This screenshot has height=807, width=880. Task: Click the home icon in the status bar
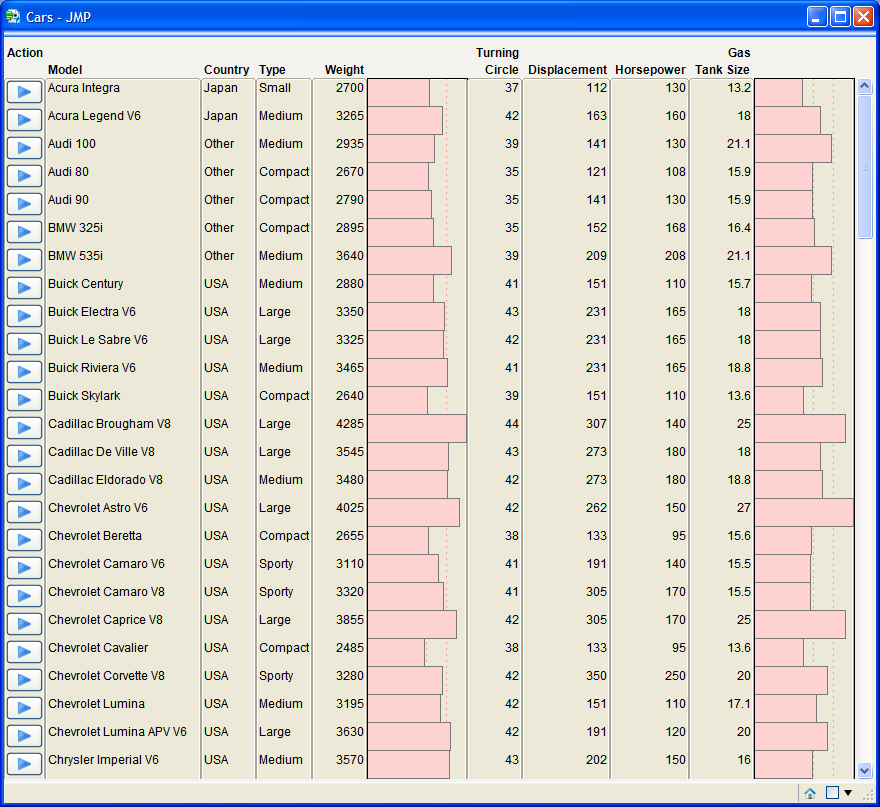[x=810, y=793]
